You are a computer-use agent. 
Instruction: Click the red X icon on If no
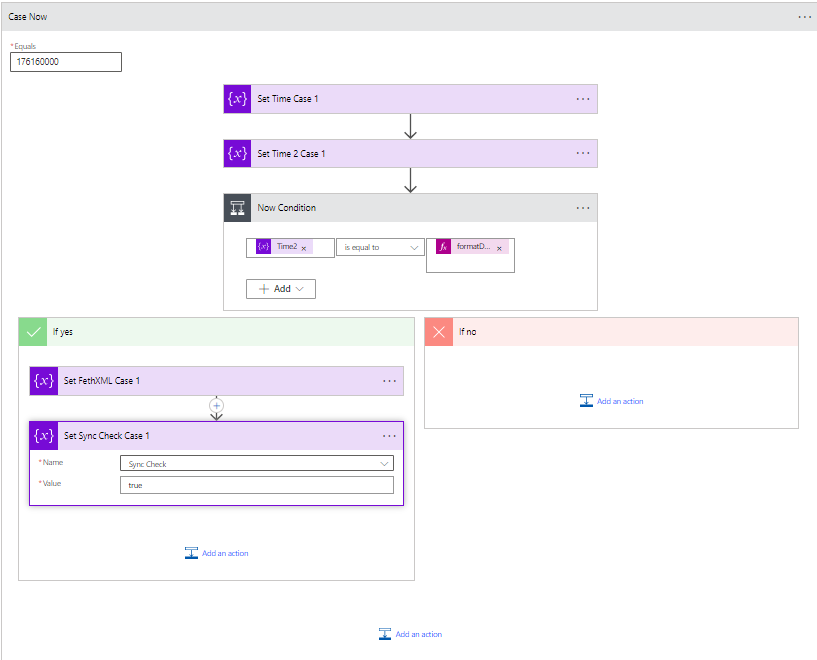tap(438, 332)
